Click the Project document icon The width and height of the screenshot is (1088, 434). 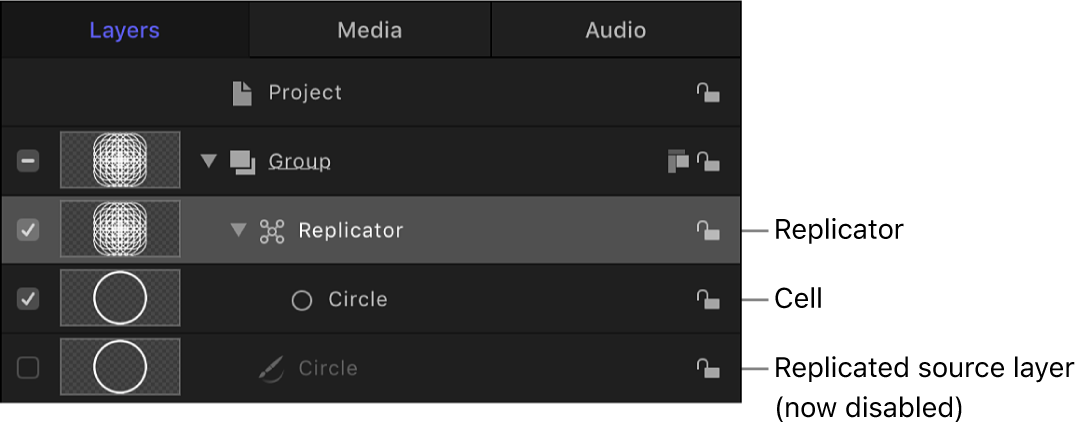[242, 94]
